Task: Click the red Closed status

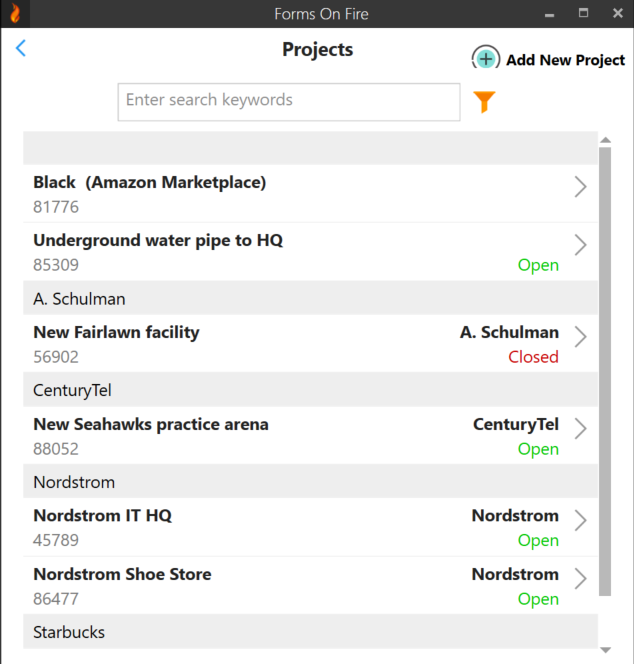Action: coord(533,357)
